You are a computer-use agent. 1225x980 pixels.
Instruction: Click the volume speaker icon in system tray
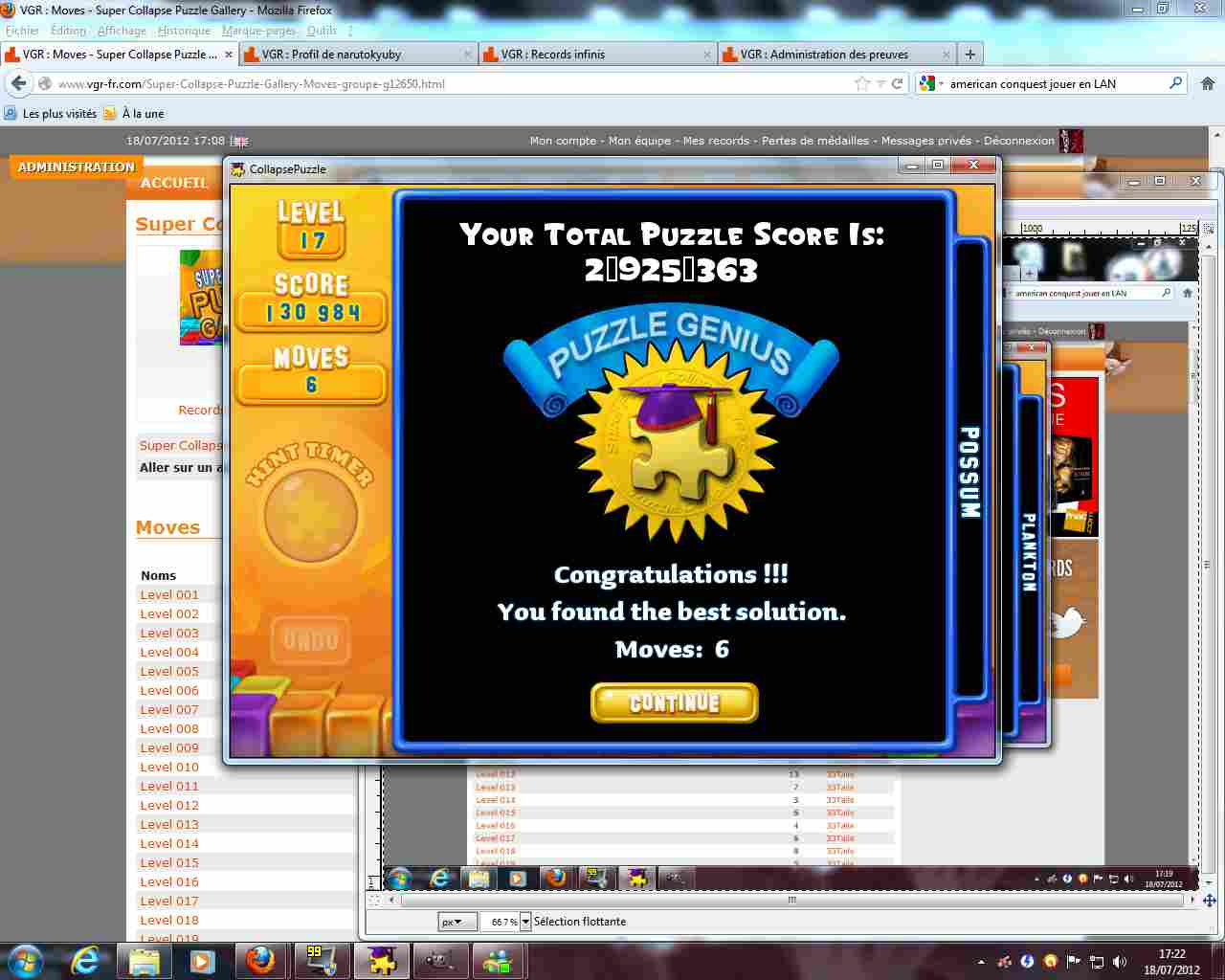1119,961
